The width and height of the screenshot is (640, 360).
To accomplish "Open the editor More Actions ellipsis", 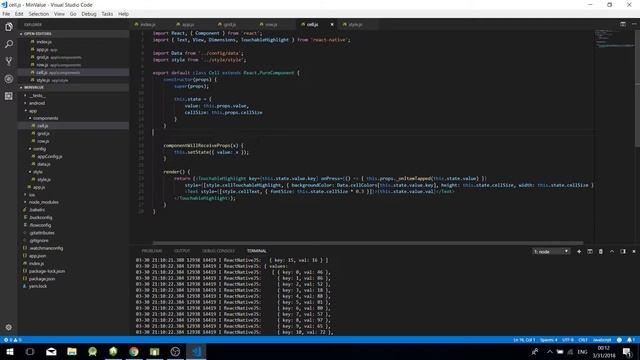I will coord(634,24).
